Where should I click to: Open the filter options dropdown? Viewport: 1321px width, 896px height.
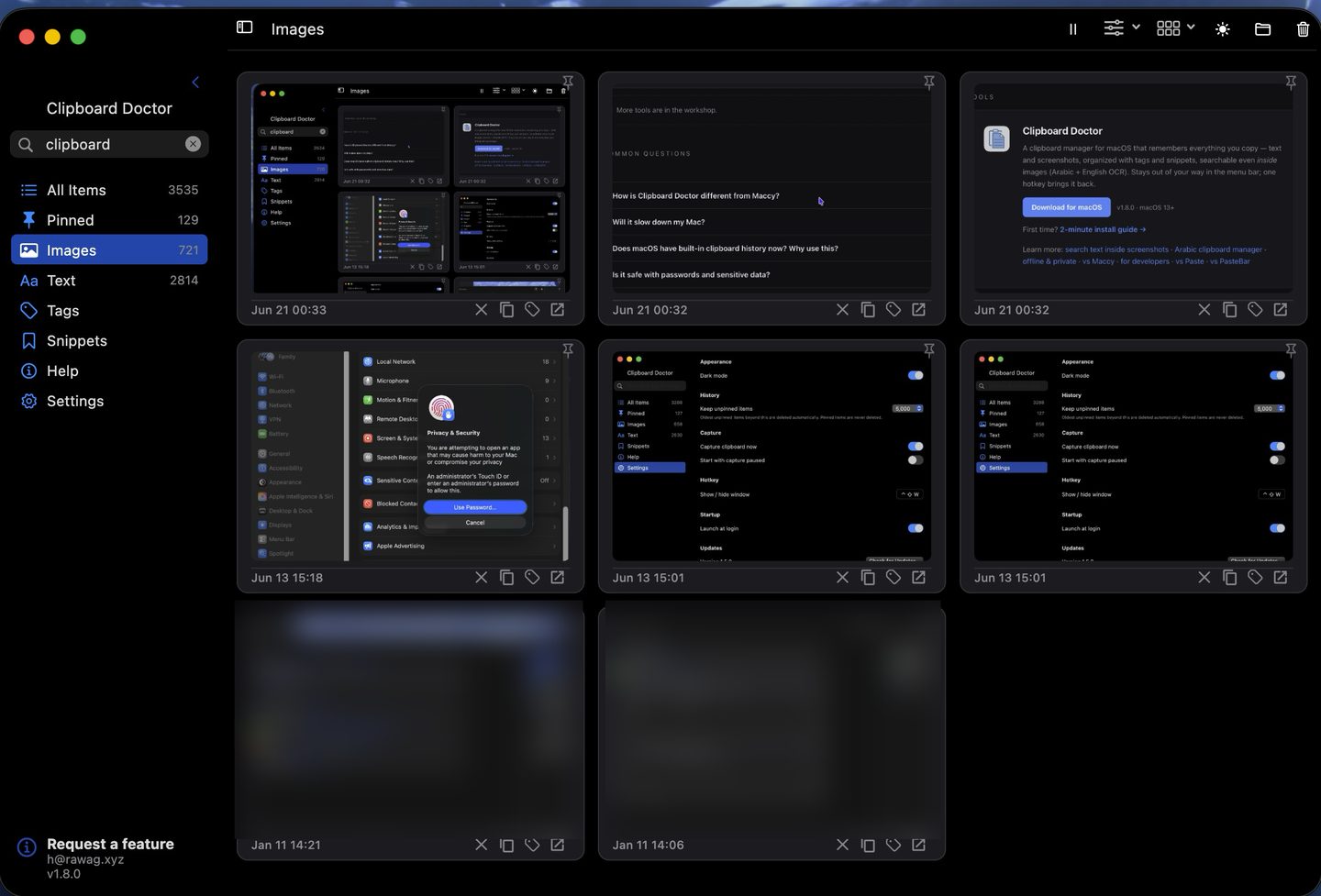[1121, 28]
